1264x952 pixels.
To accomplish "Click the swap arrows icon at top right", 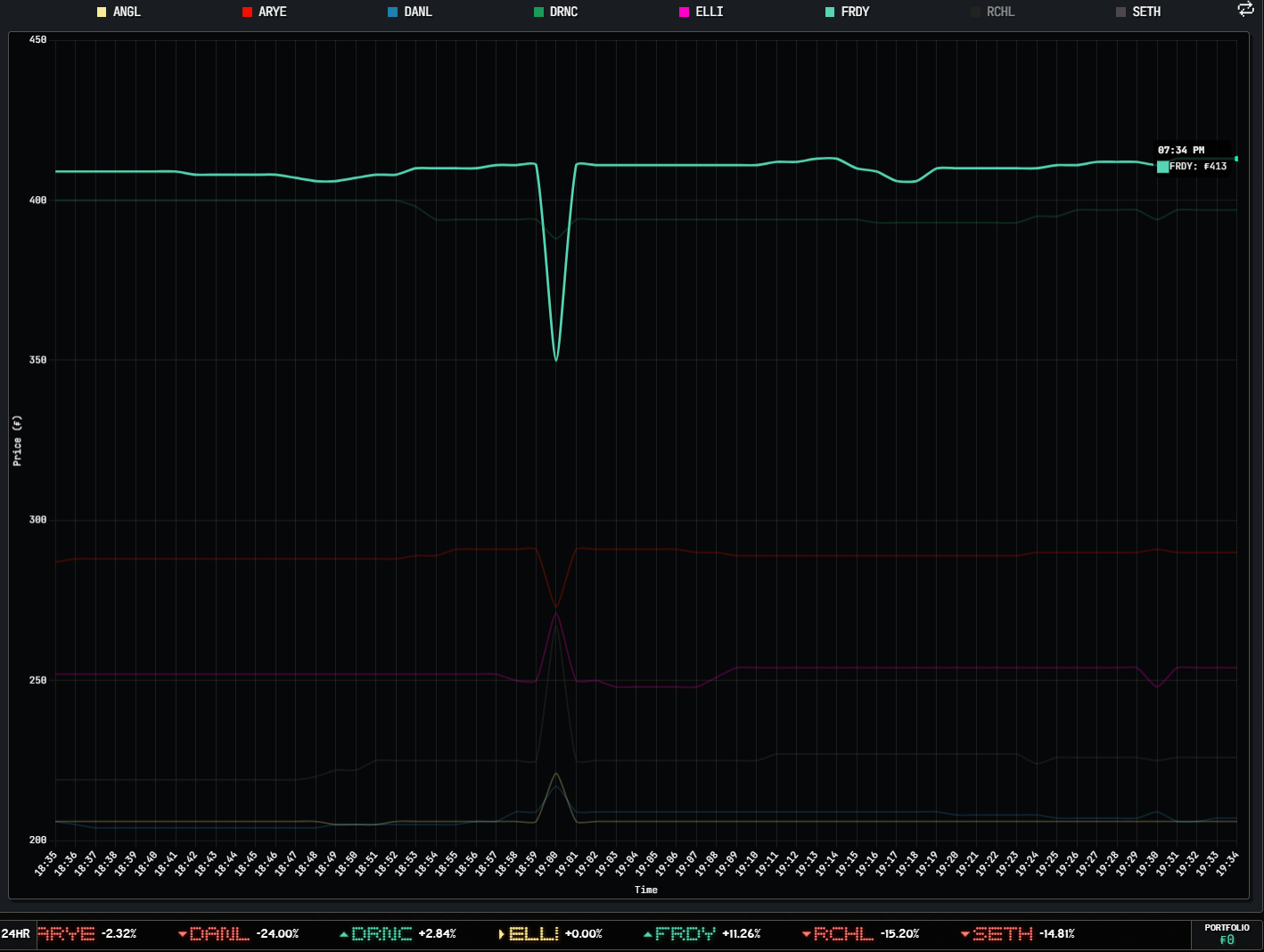I will coord(1245,10).
